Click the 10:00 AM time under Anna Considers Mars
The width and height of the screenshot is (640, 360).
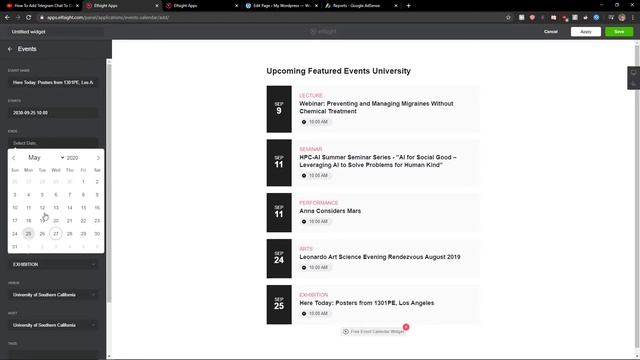point(315,222)
